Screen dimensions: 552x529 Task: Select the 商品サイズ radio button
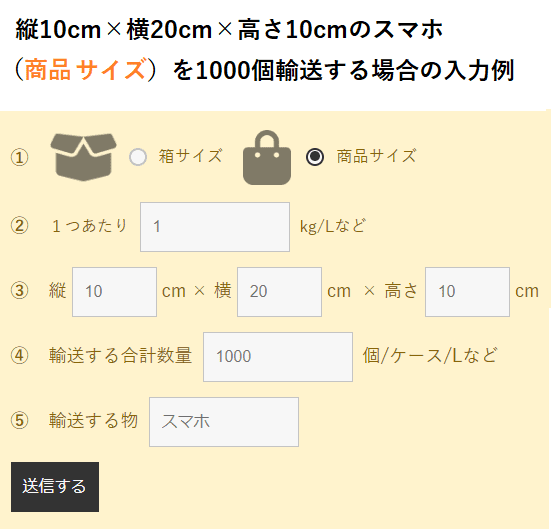point(315,157)
